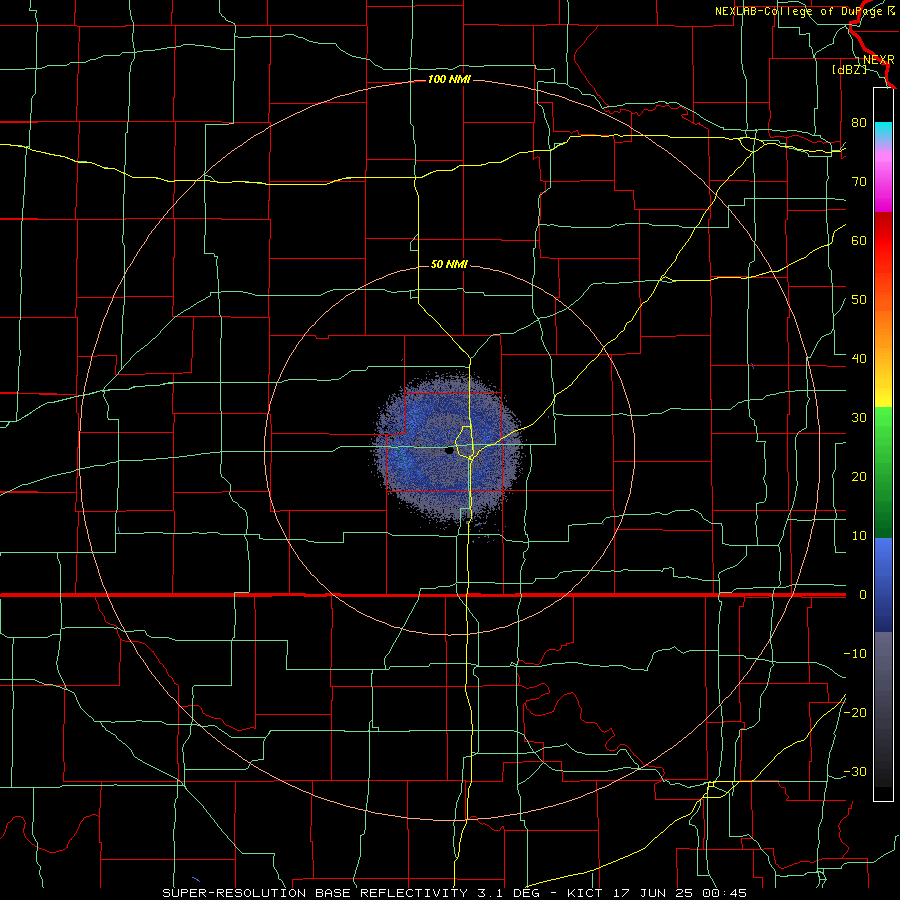The height and width of the screenshot is (900, 900).
Task: Click the '10' value on the dBZ scale
Action: [x=859, y=536]
